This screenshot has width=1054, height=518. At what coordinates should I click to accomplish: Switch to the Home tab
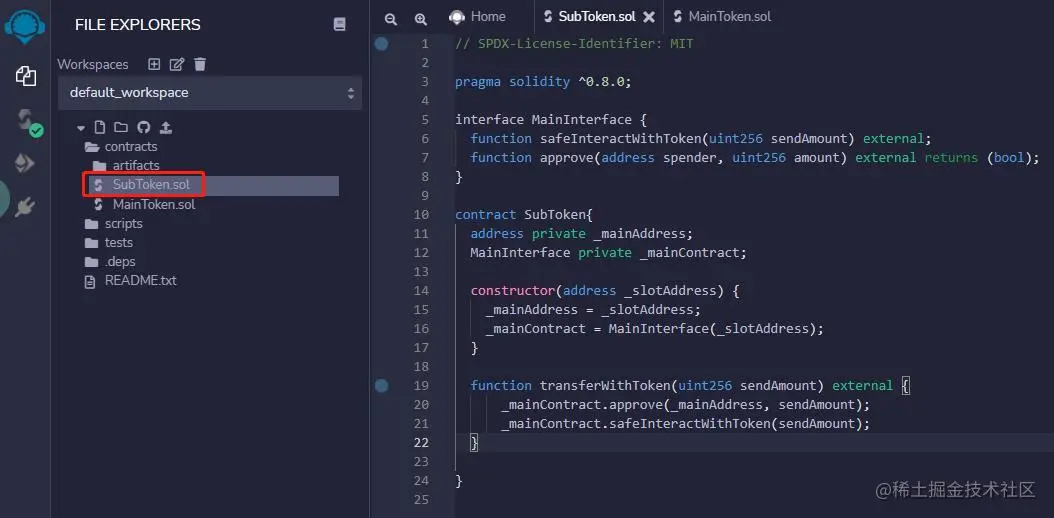coord(478,17)
